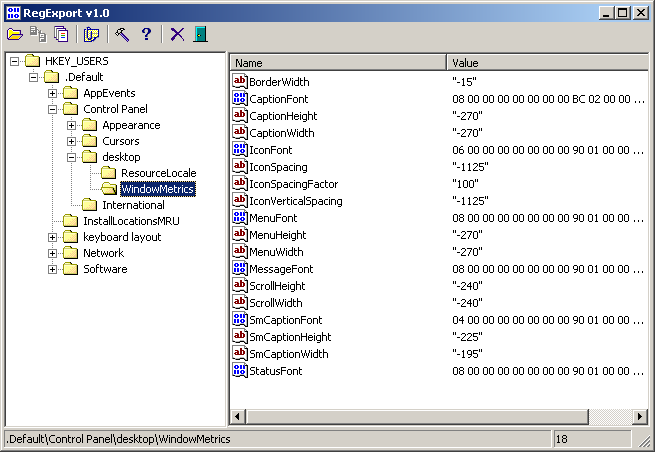655x452 pixels.
Task: Click the open folder toolbar icon
Action: 15,34
